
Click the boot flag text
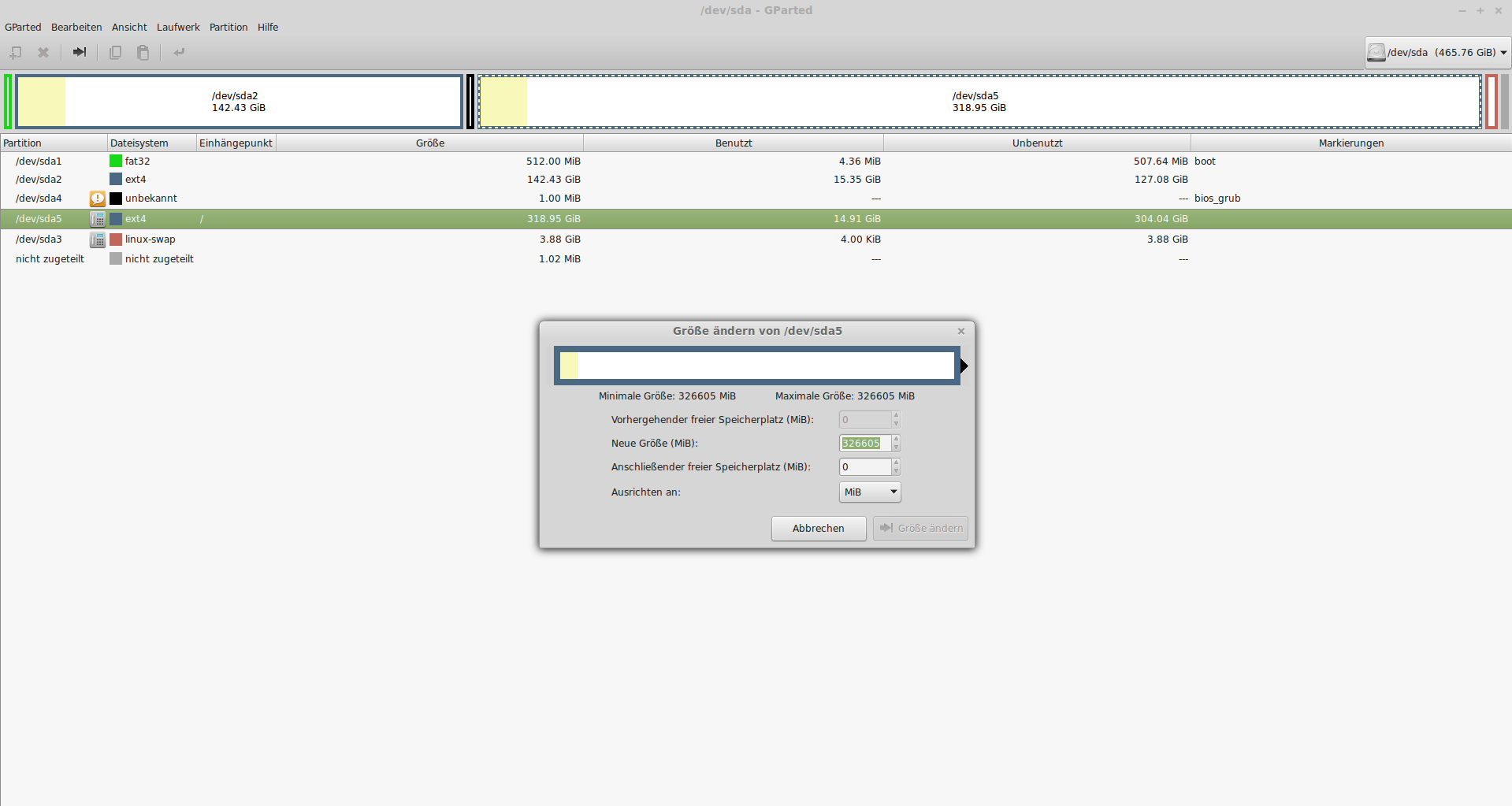coord(1205,161)
